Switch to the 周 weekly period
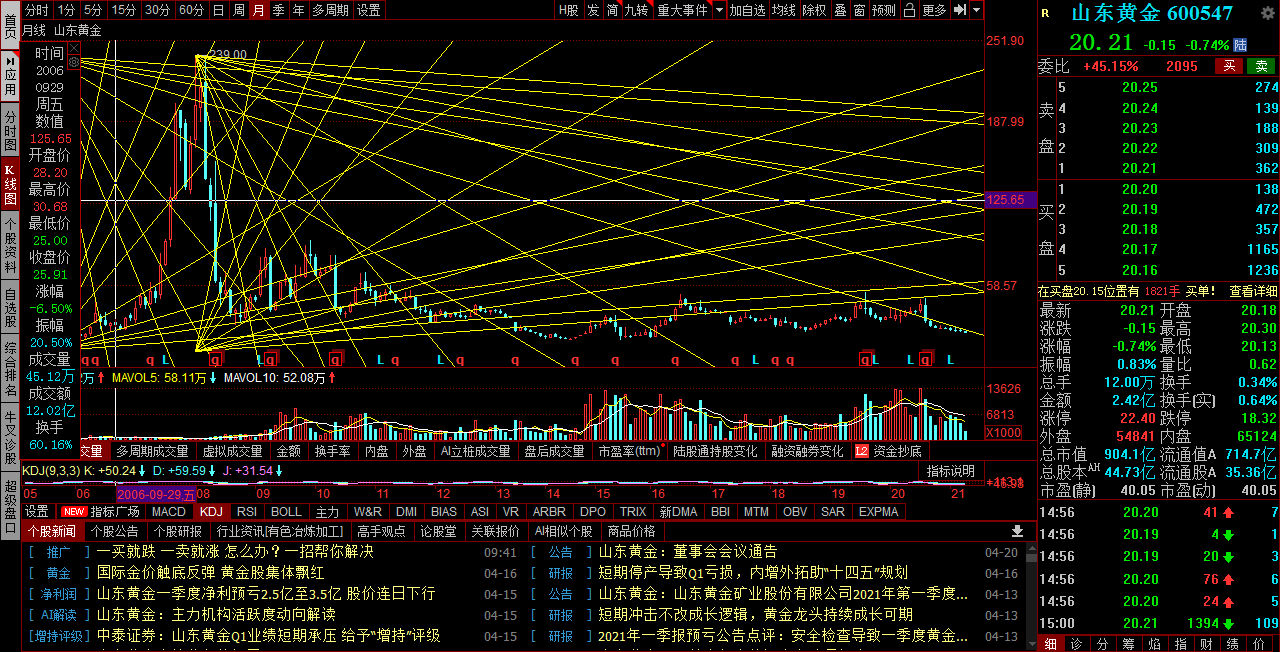 (239, 10)
